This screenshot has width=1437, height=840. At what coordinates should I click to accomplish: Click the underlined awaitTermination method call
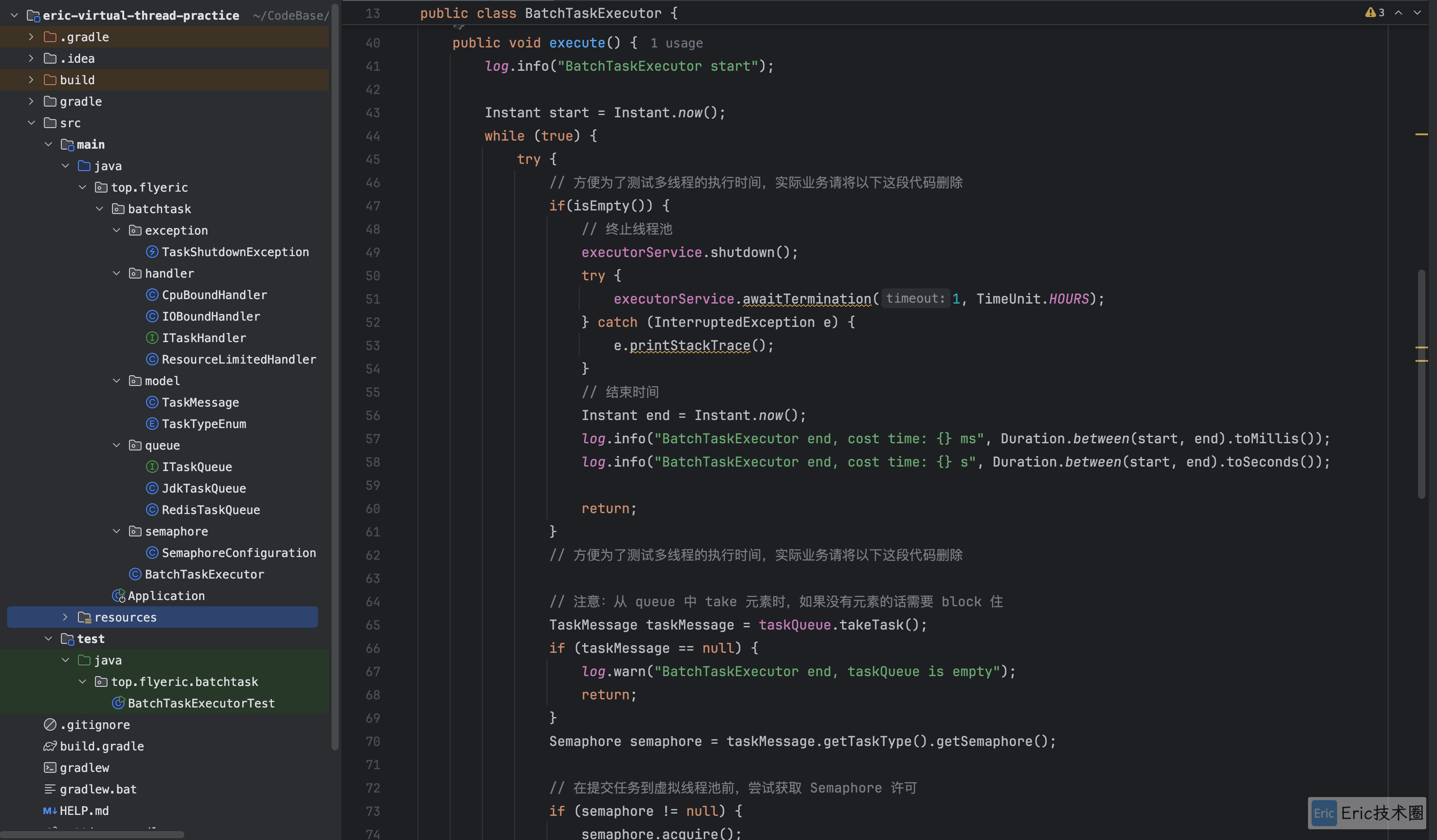(x=807, y=299)
